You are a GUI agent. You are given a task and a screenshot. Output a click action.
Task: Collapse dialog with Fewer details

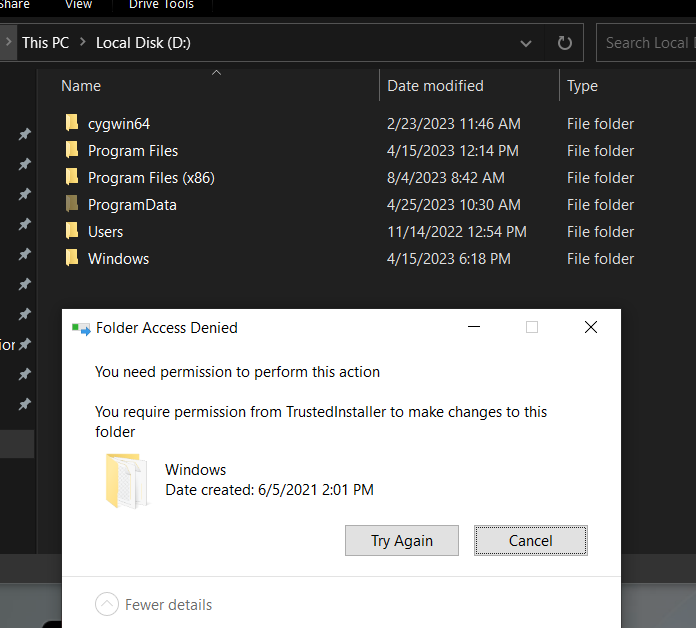[x=154, y=604]
